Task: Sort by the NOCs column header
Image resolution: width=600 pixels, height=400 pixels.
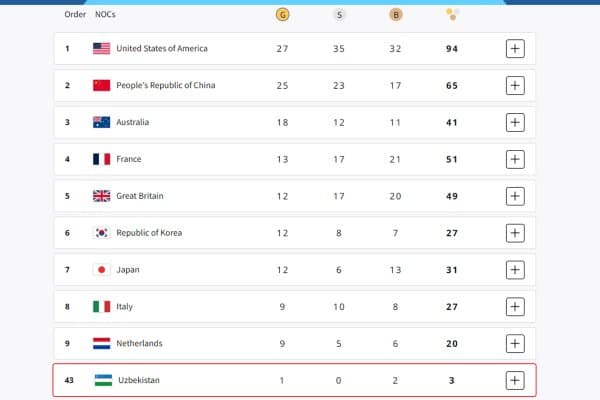Action: [105, 15]
